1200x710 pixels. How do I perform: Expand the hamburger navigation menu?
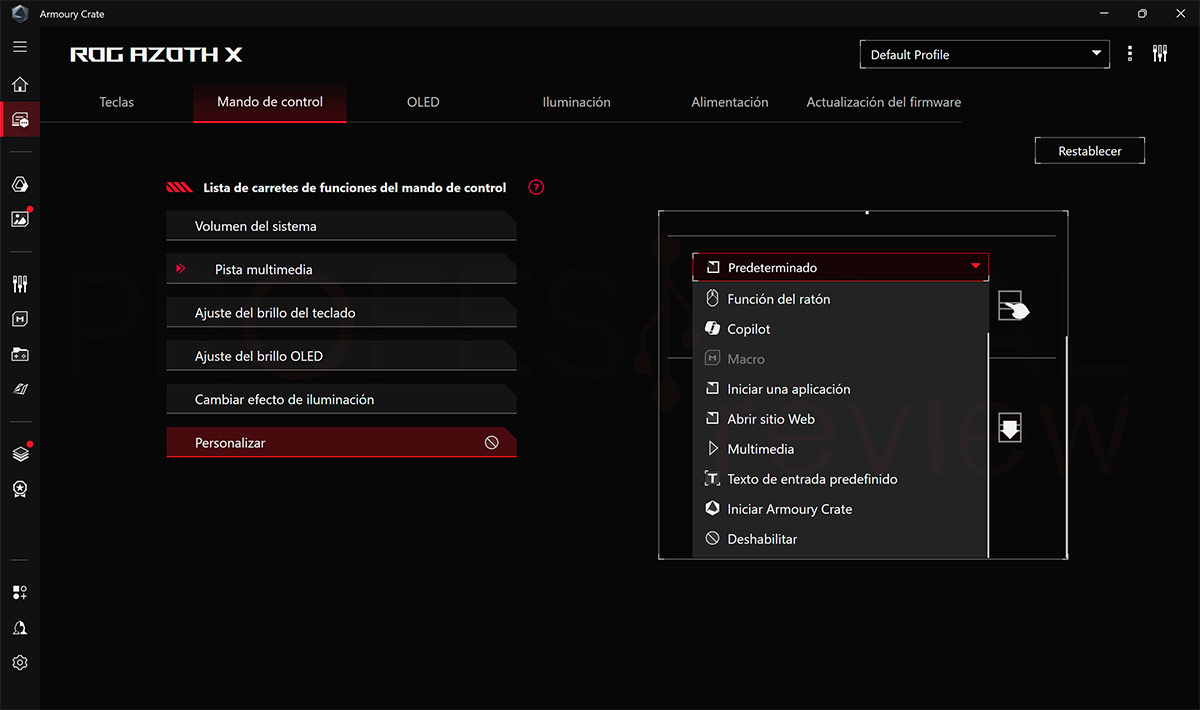coord(20,47)
